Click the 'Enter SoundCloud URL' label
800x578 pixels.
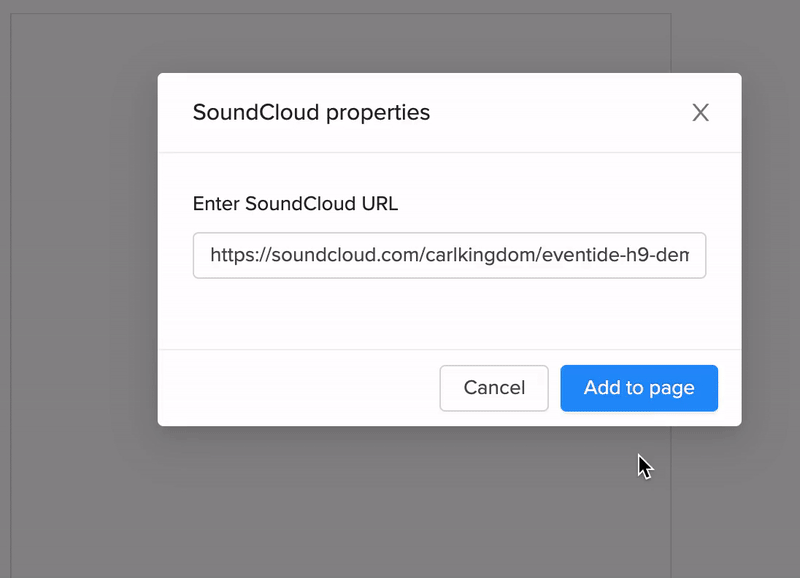(295, 204)
